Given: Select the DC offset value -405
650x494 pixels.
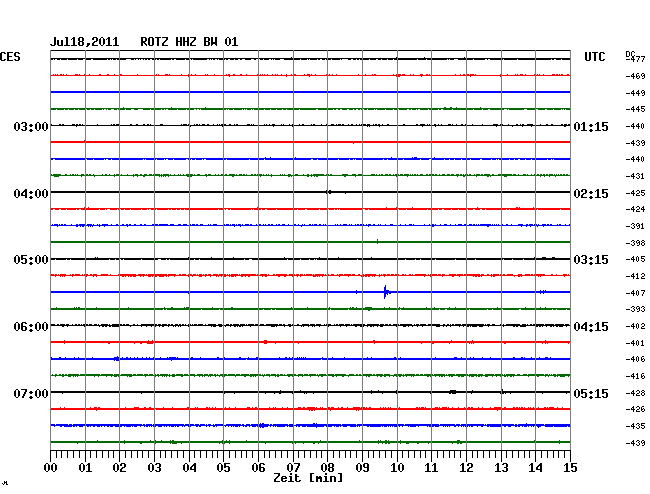Looking at the screenshot, I should coord(635,259).
